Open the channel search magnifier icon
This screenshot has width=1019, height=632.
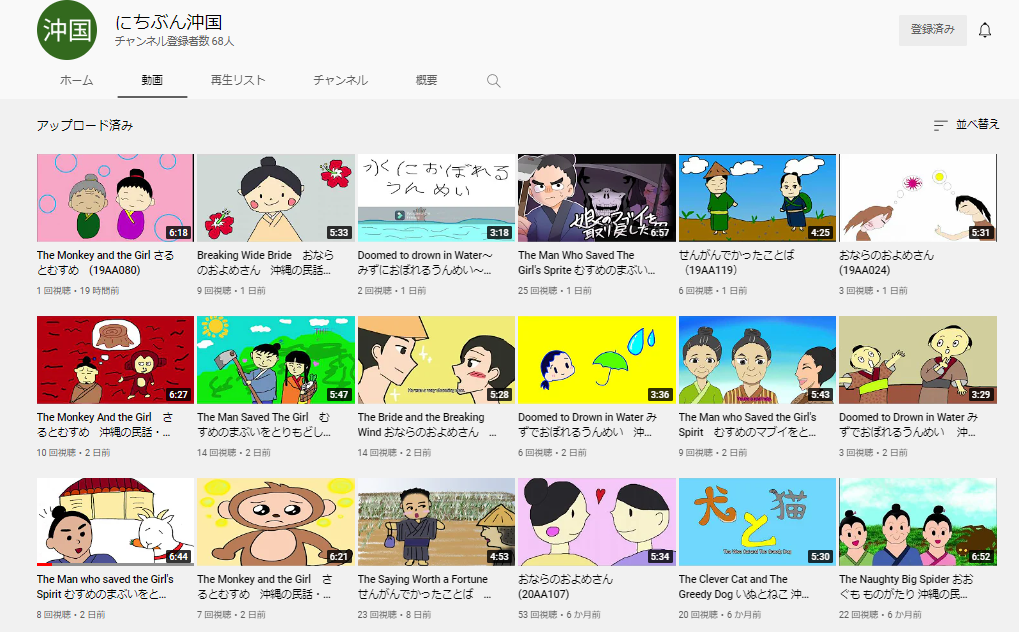tap(493, 81)
